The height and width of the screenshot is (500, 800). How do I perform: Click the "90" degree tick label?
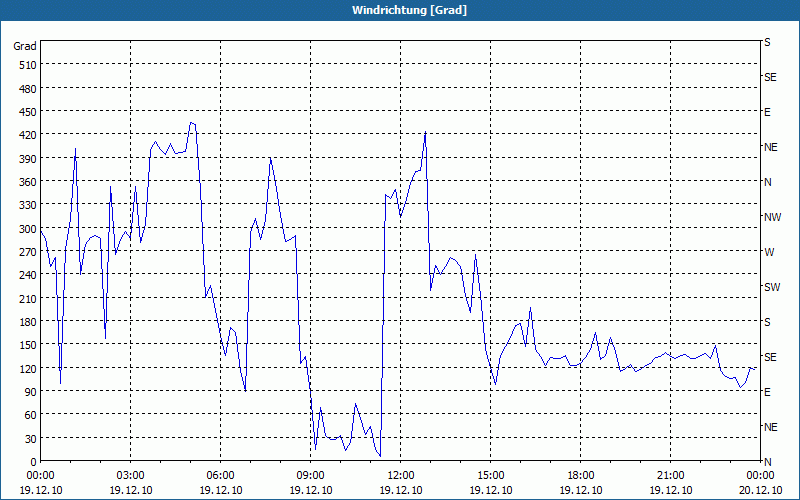tap(31, 392)
